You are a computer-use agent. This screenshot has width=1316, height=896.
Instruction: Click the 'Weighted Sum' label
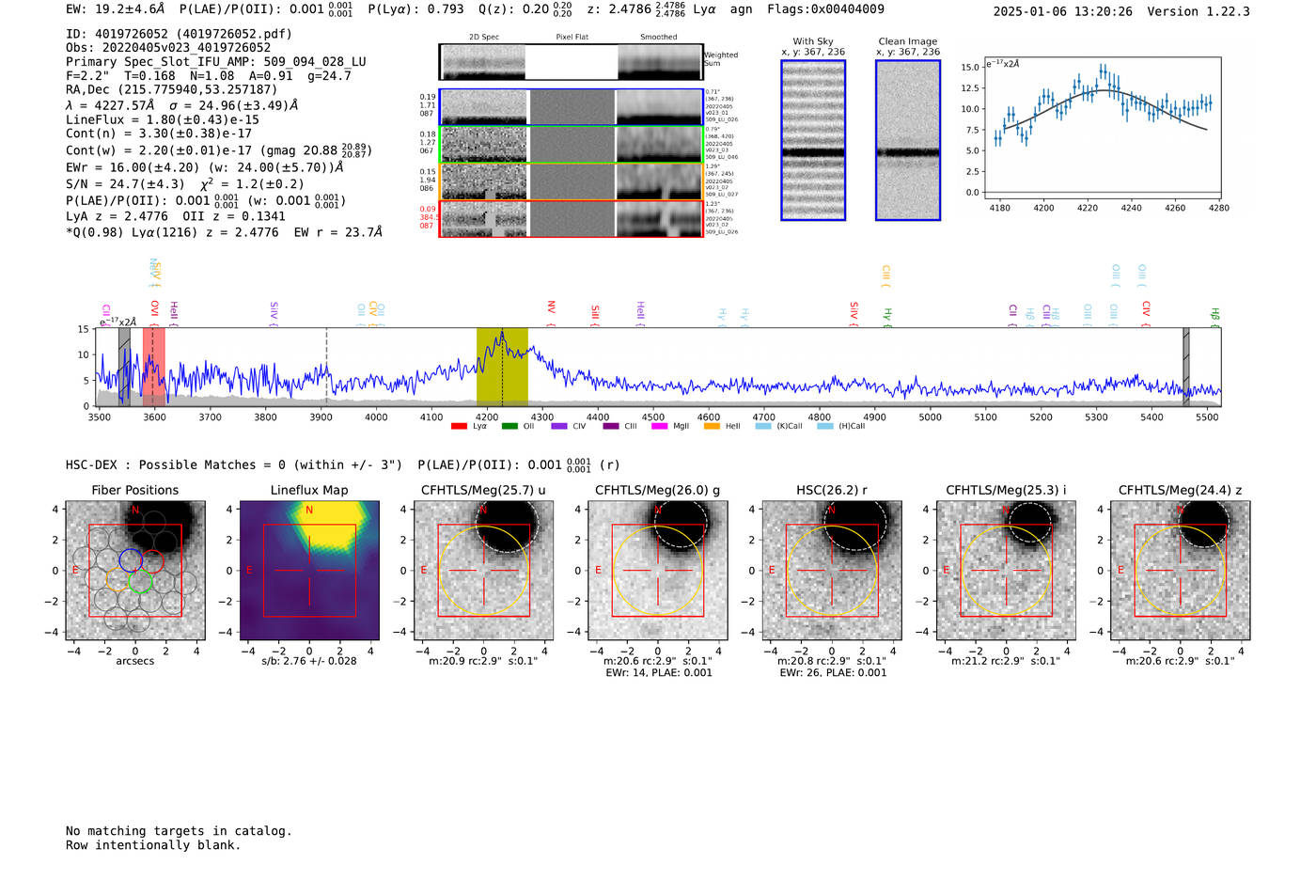[x=721, y=59]
